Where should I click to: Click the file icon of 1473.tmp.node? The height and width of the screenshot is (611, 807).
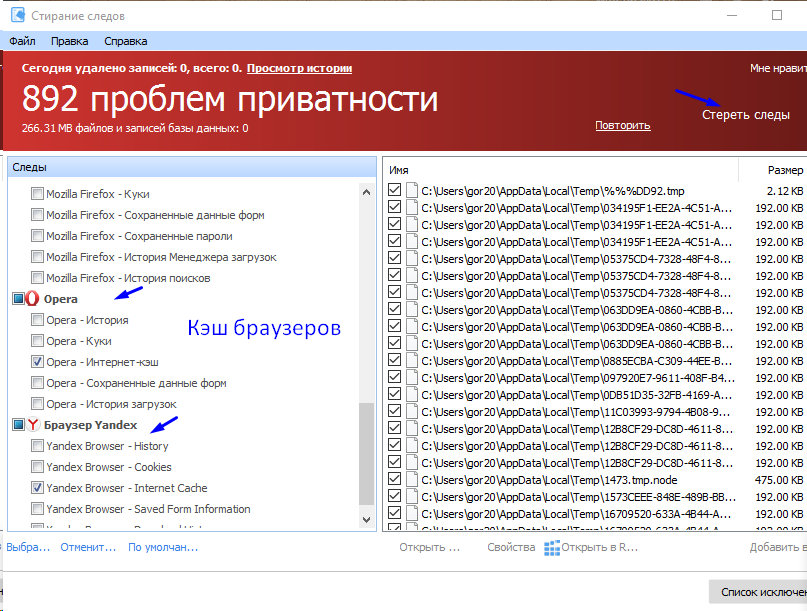(x=411, y=480)
